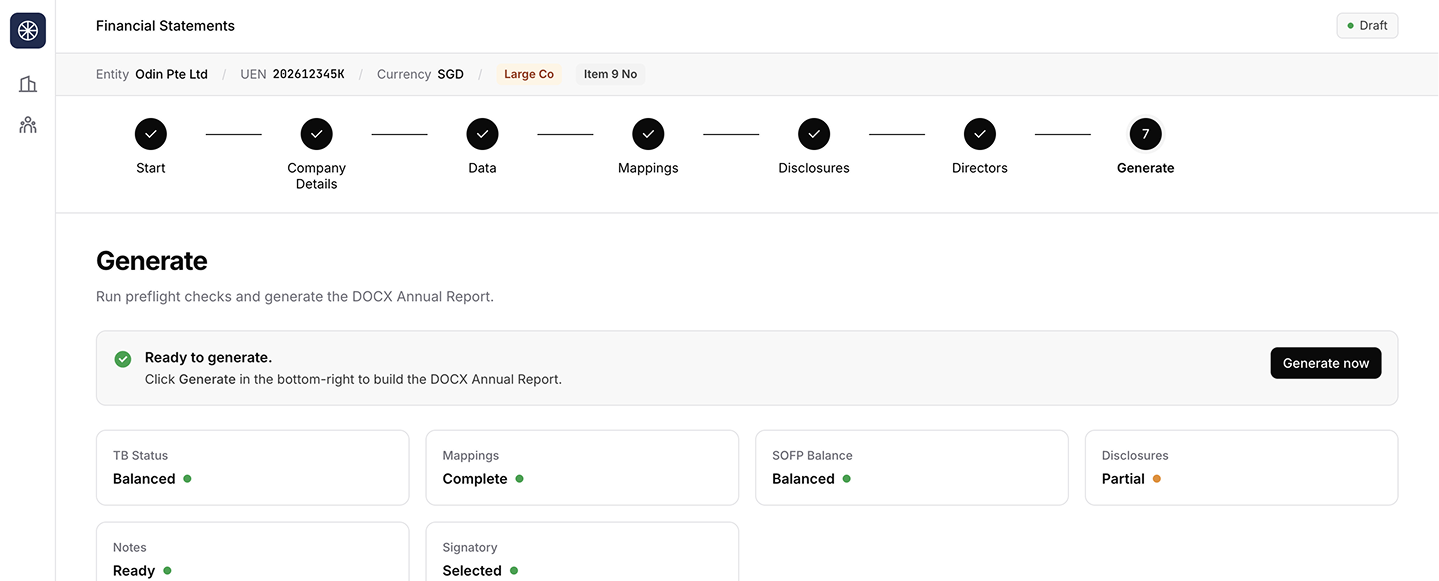Go to the Start step checkmark

151,134
